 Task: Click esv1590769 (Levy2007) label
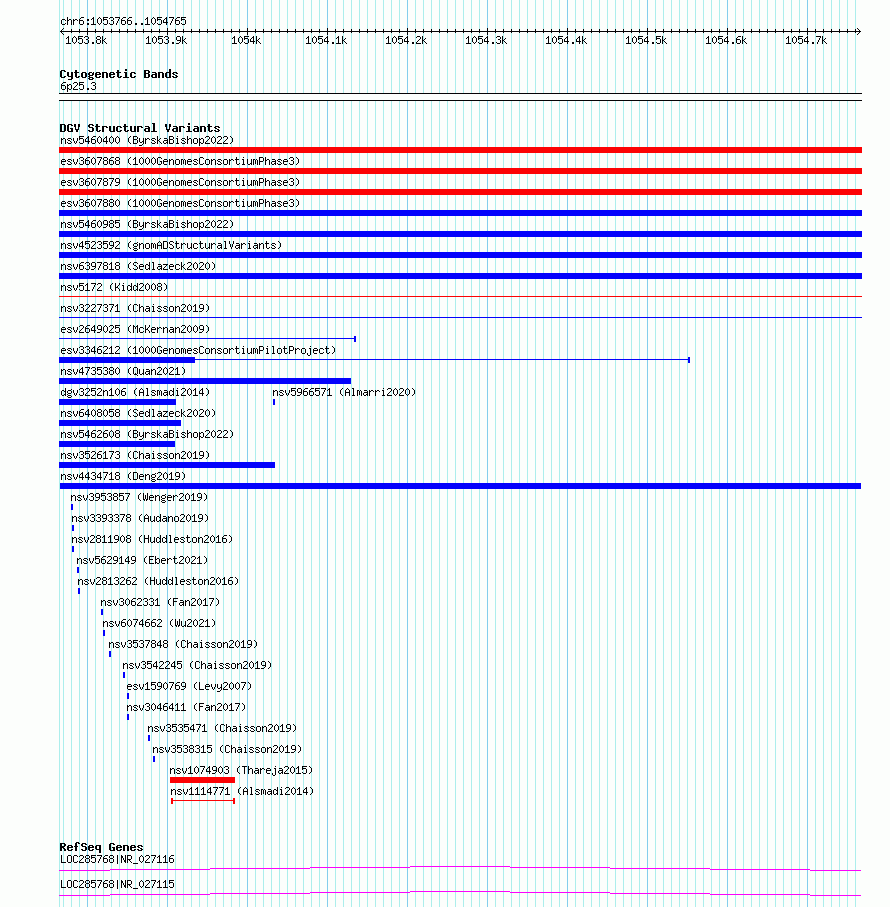189,687
